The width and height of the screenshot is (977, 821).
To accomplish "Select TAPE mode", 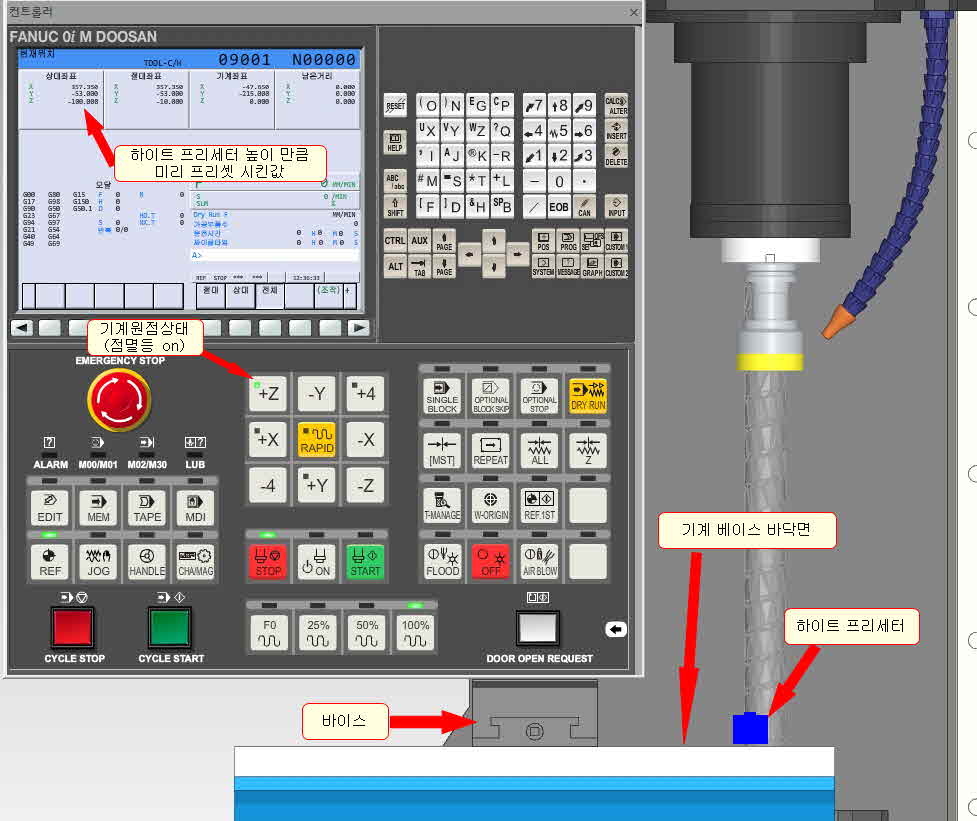I will pos(147,508).
